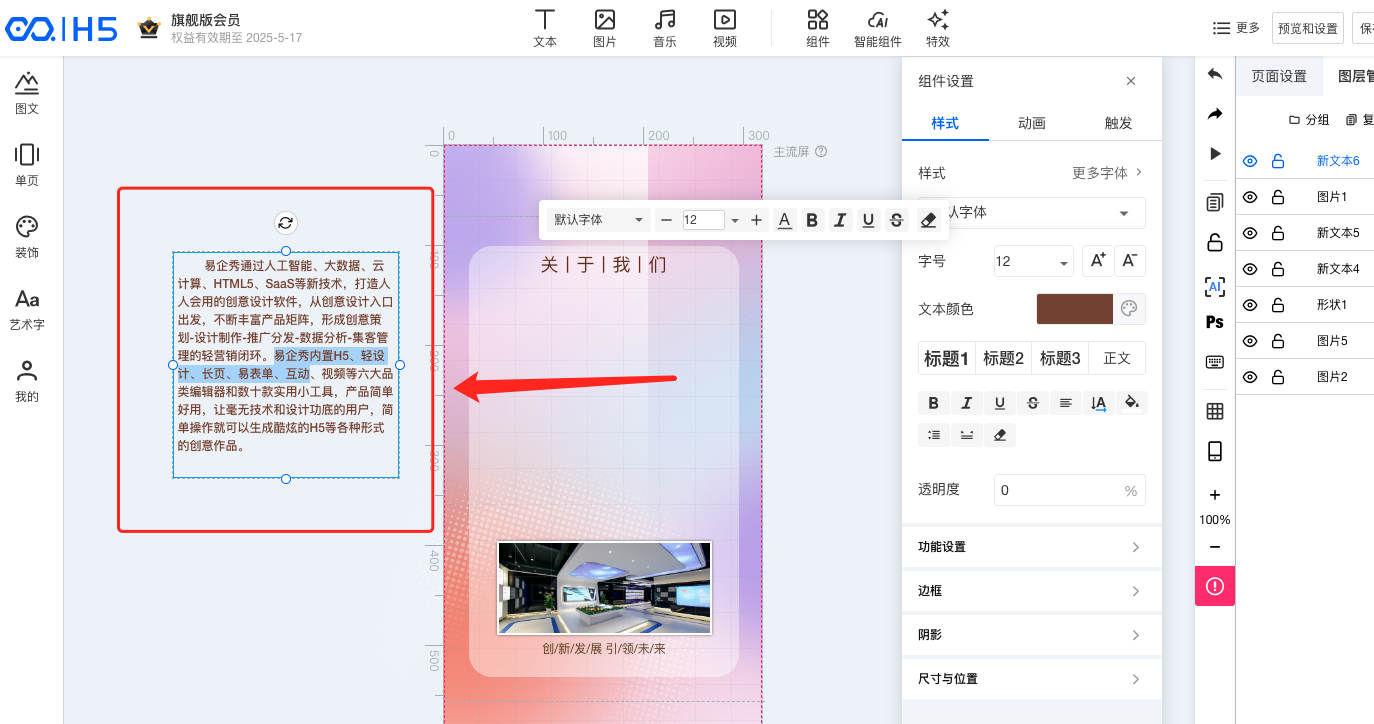Click the AI recognition icon in vertical toolbar
The height and width of the screenshot is (724, 1374).
click(1215, 287)
